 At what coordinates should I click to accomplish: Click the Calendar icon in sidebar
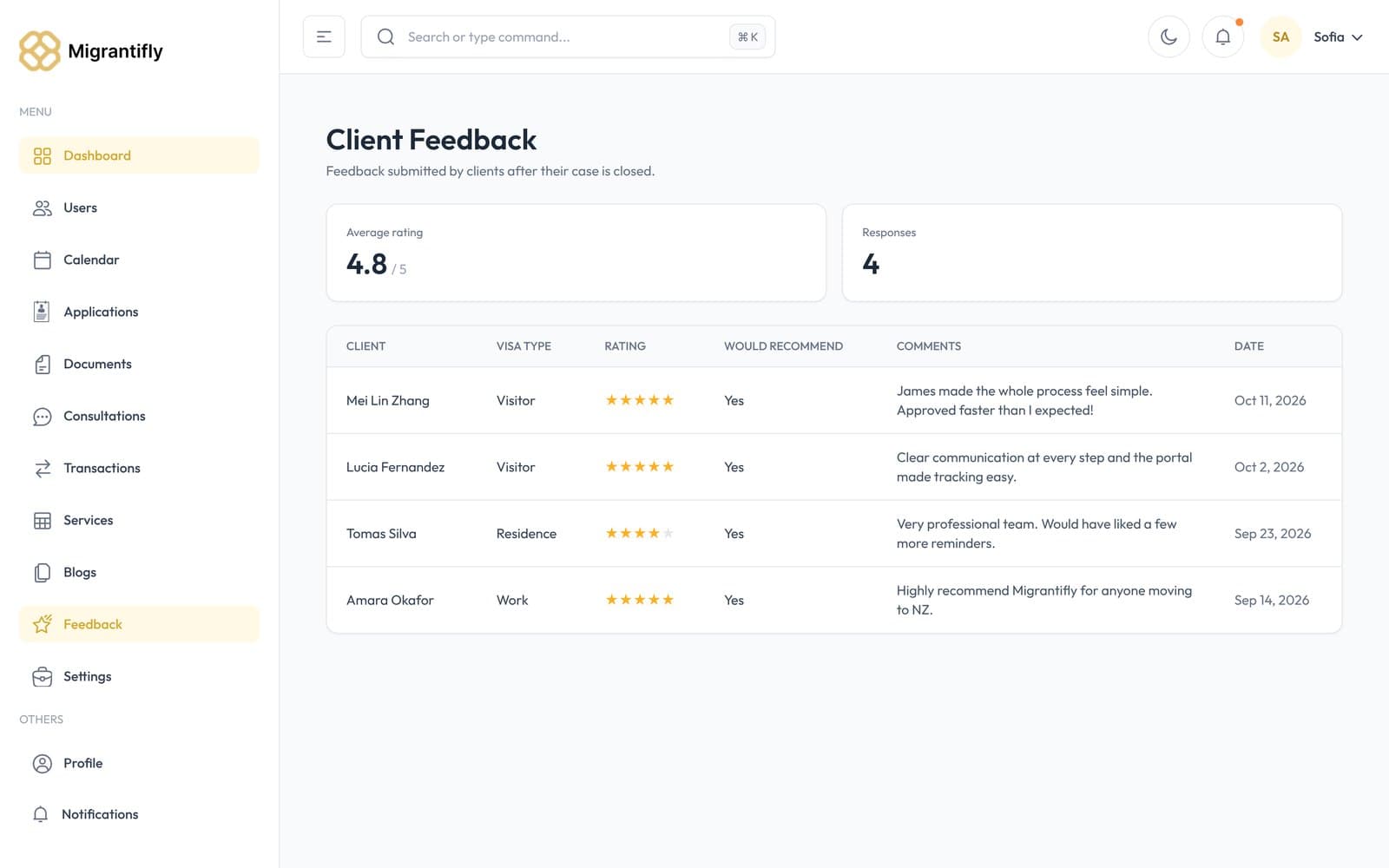pyautogui.click(x=42, y=260)
